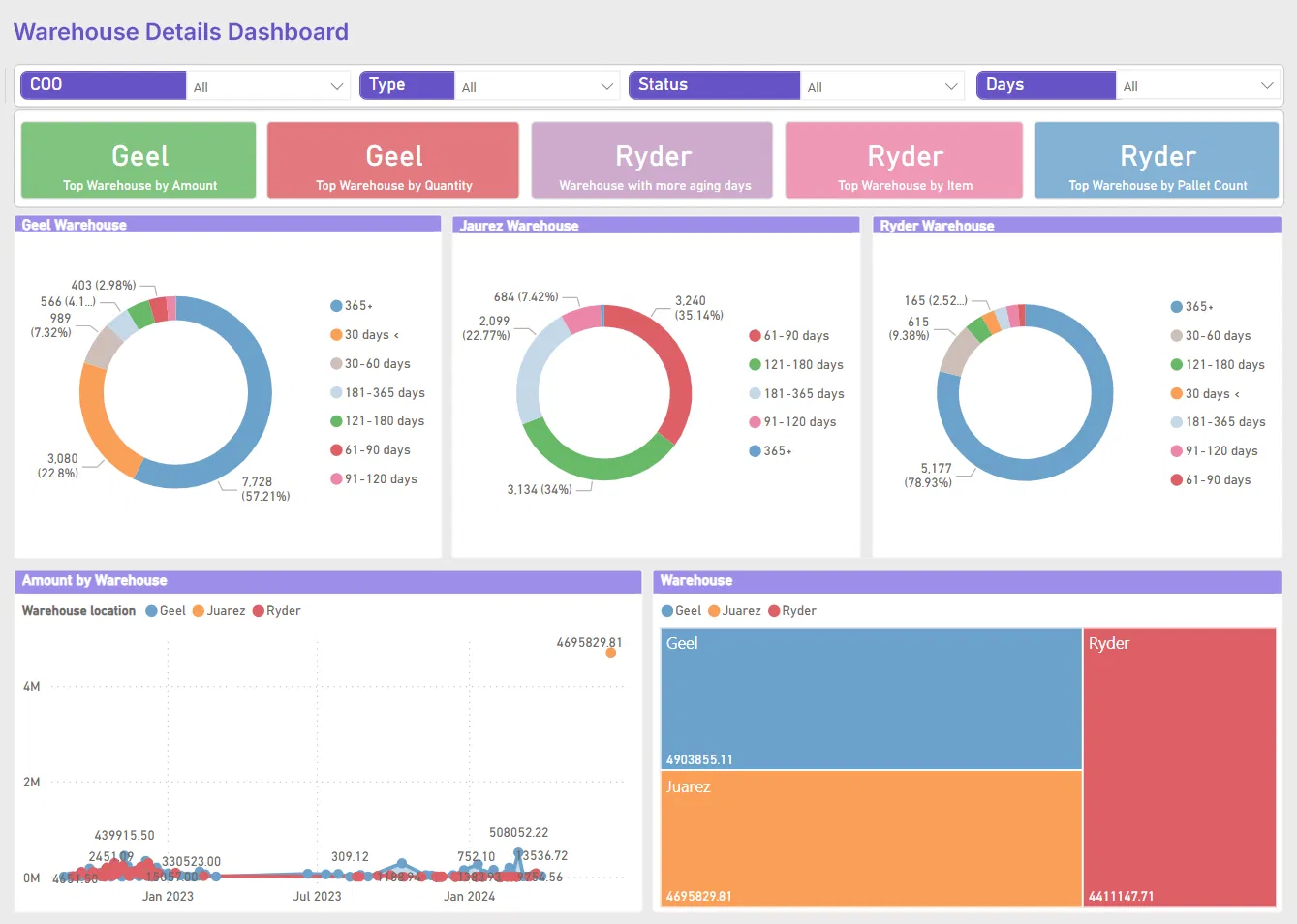The image size is (1297, 924).
Task: Click the 365+ legend marker in Geel Warehouse
Action: tap(336, 306)
